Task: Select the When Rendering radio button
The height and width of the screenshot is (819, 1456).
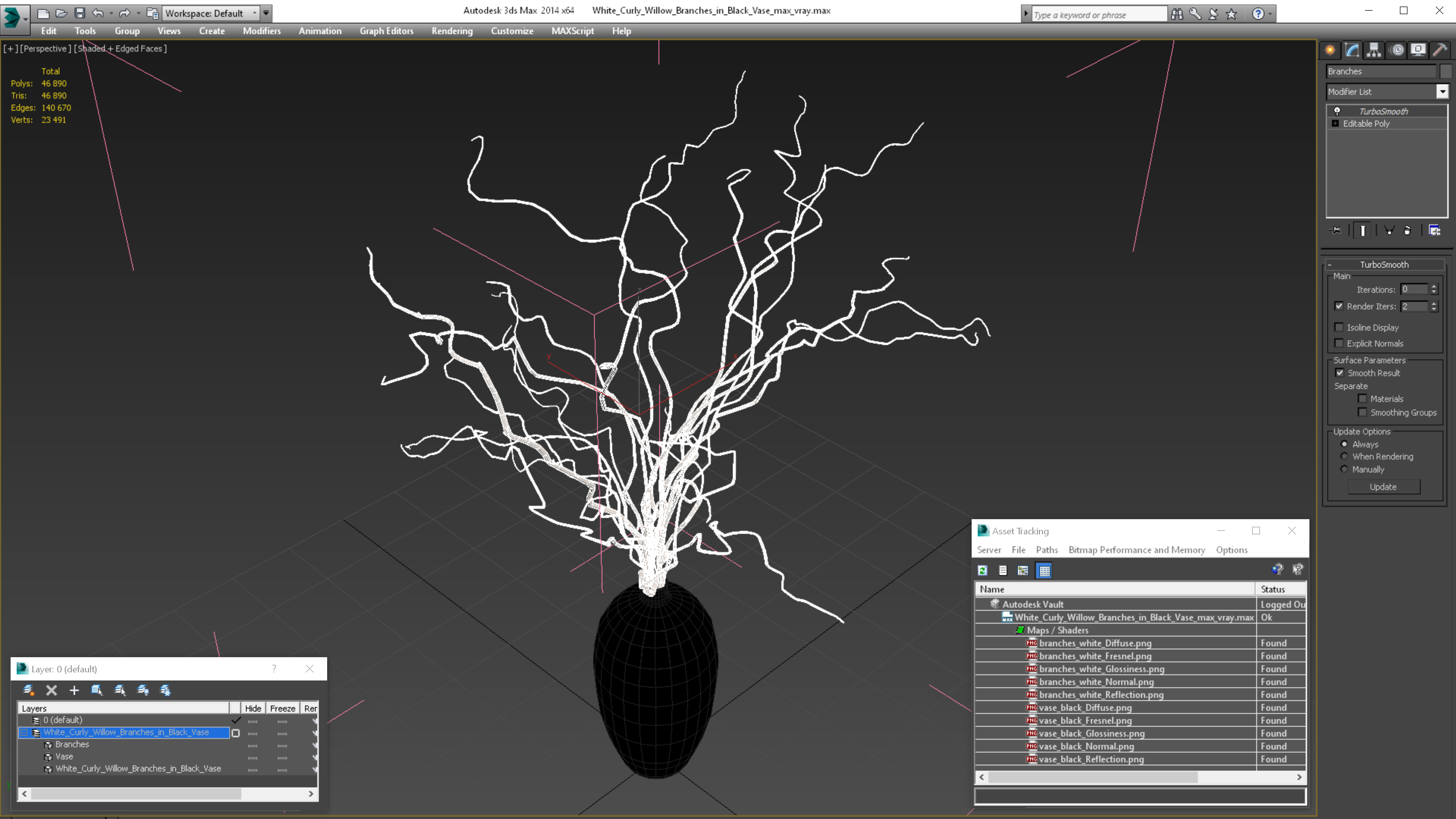Action: click(1344, 457)
